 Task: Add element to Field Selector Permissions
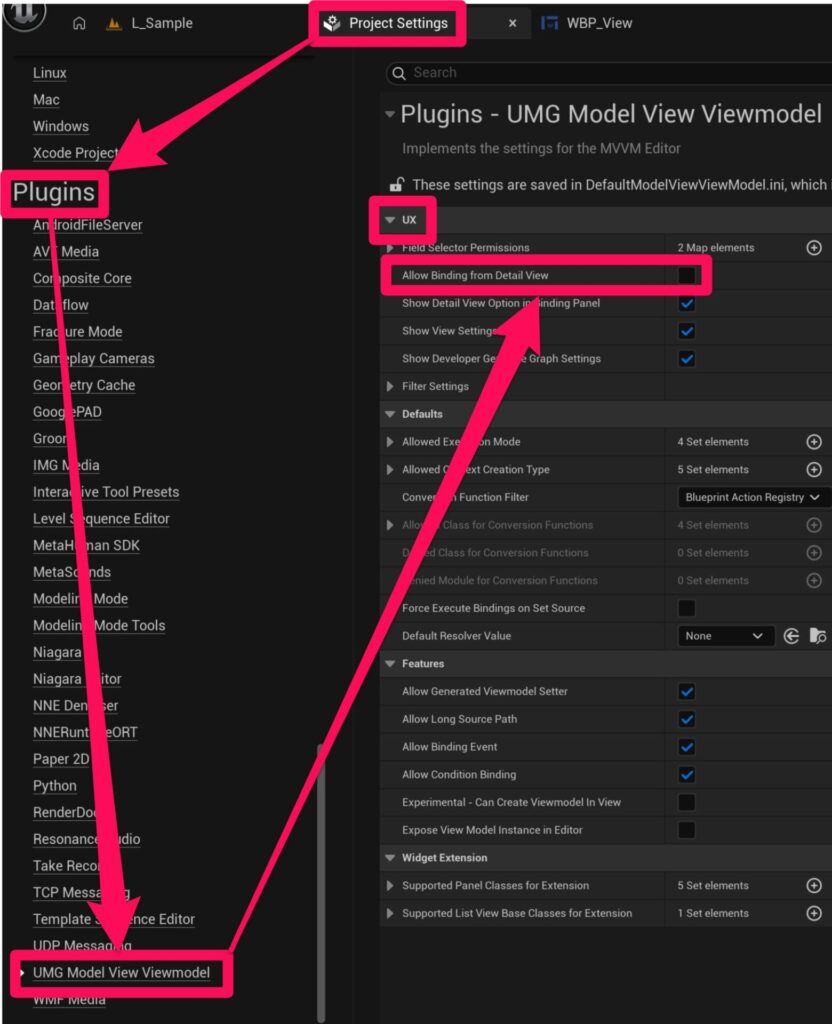tap(814, 248)
